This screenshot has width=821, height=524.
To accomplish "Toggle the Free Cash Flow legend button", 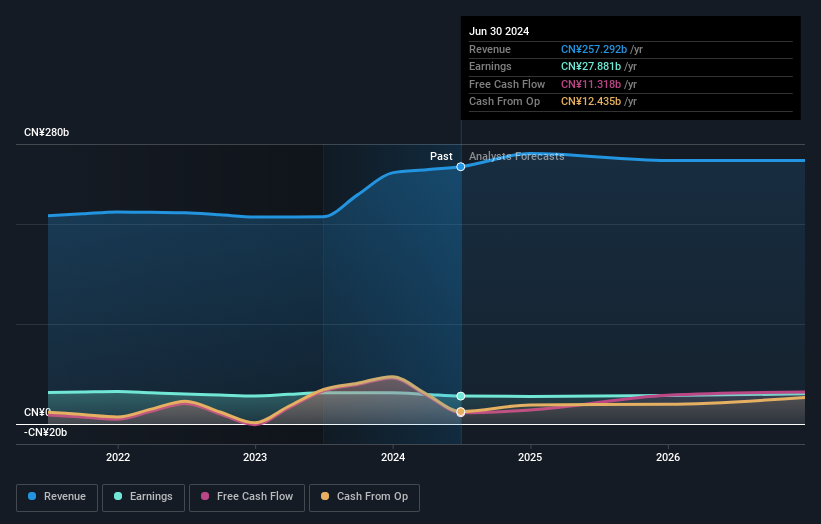I will click(247, 497).
